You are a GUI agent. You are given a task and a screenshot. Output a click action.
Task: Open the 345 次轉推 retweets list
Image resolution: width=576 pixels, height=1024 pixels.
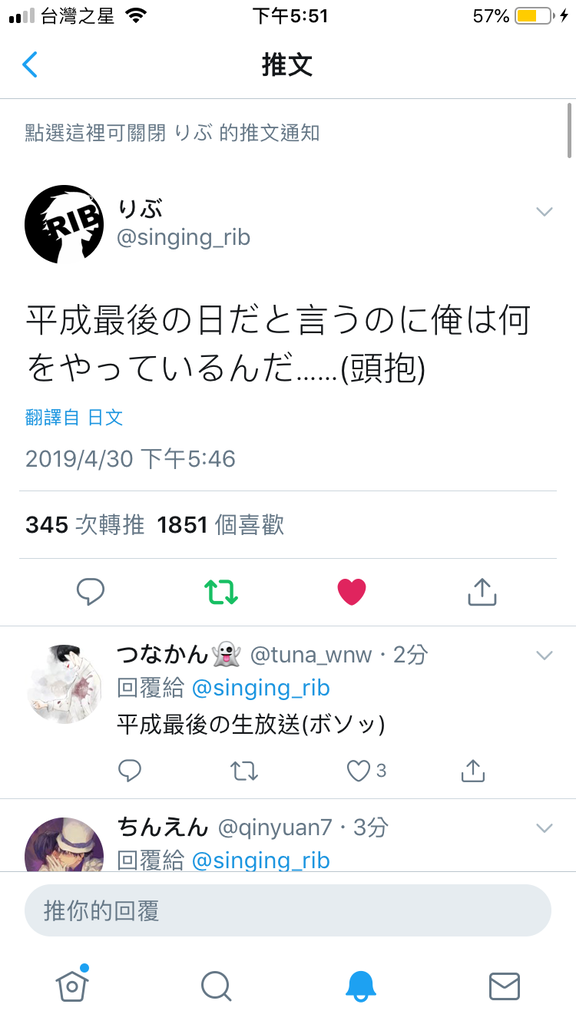coord(85,524)
